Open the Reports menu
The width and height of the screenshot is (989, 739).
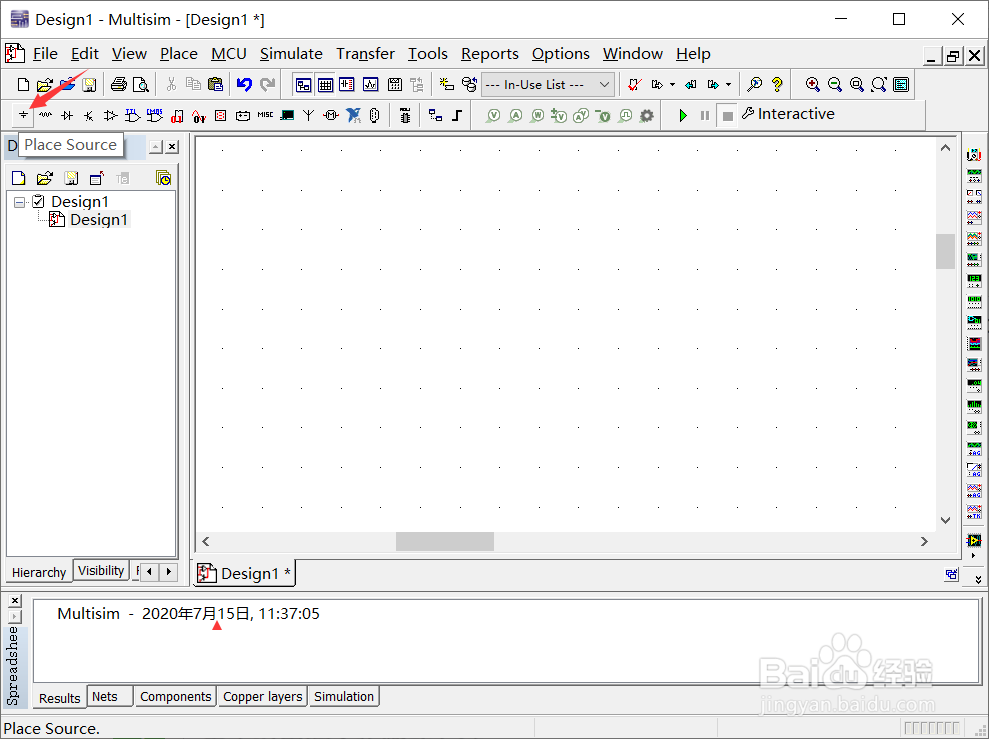pos(490,54)
